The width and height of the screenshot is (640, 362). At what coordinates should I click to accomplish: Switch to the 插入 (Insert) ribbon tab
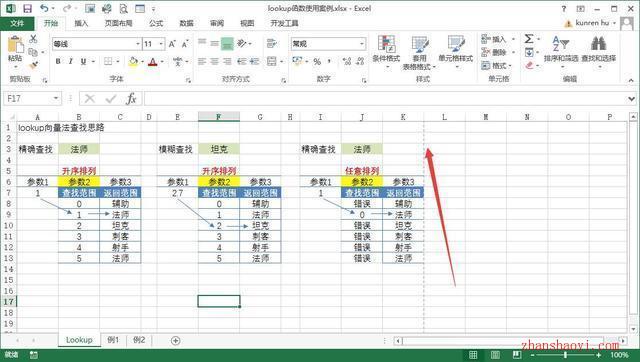point(81,23)
